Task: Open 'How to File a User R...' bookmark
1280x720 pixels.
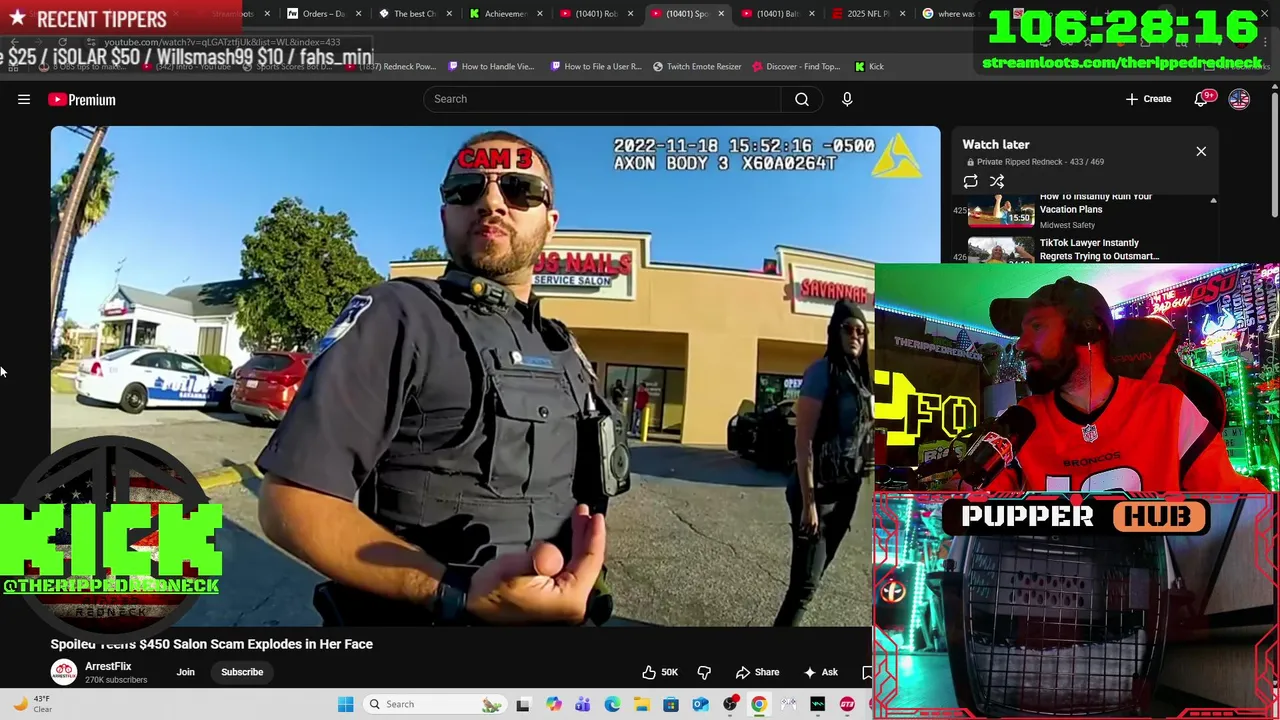Action: coord(596,66)
